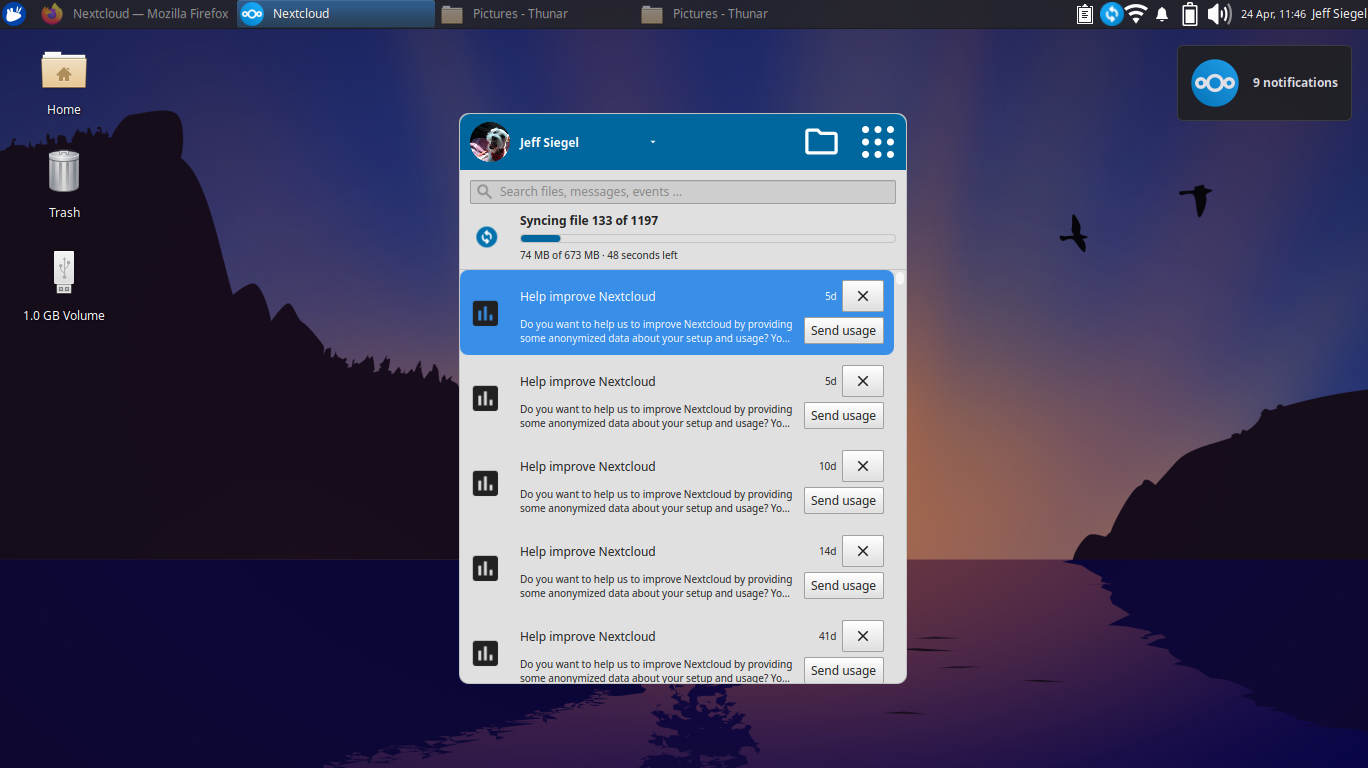Open the Jeff Siegel user menu in the top panel

point(1337,14)
